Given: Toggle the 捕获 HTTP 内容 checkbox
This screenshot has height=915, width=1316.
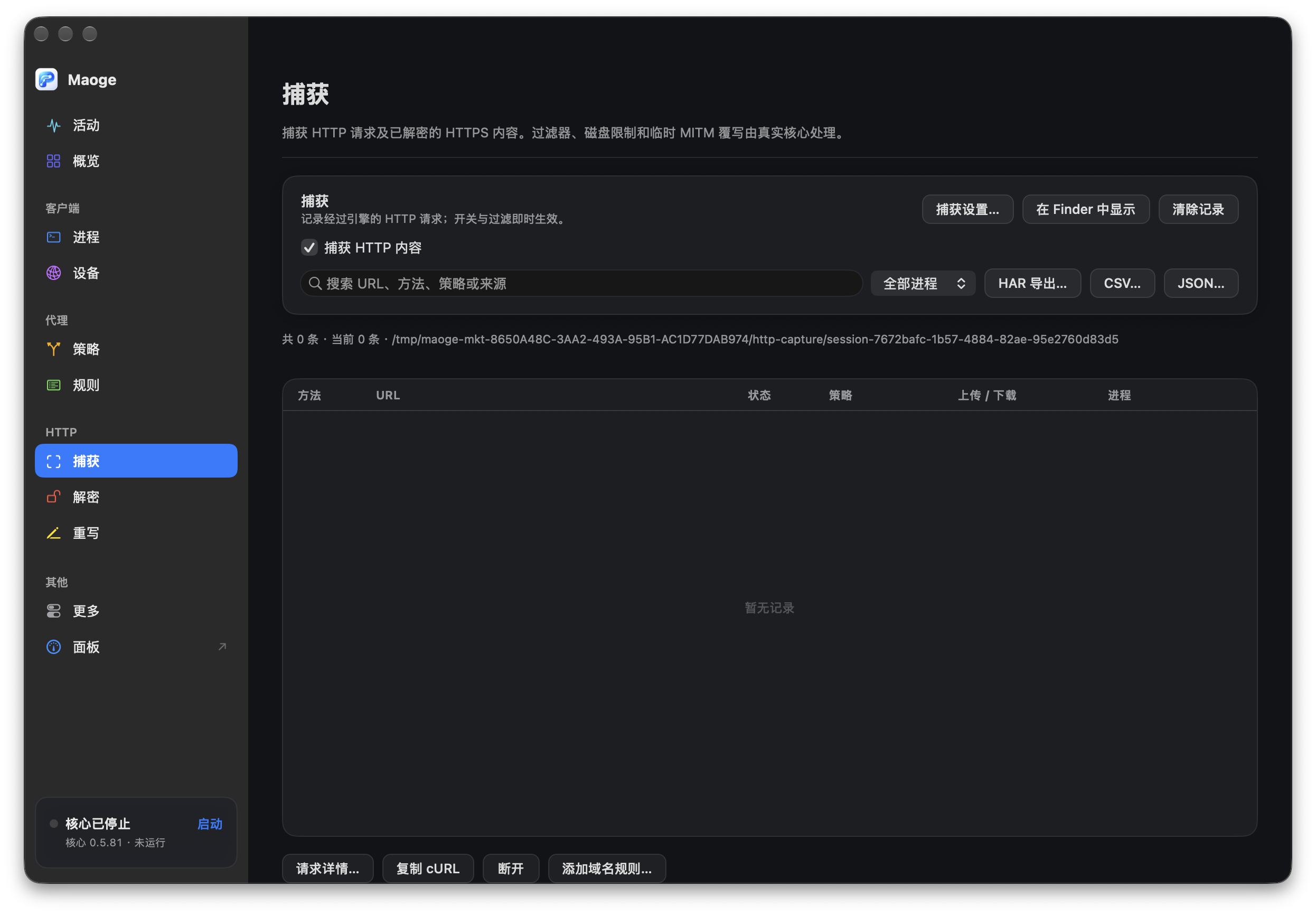Looking at the screenshot, I should point(309,248).
